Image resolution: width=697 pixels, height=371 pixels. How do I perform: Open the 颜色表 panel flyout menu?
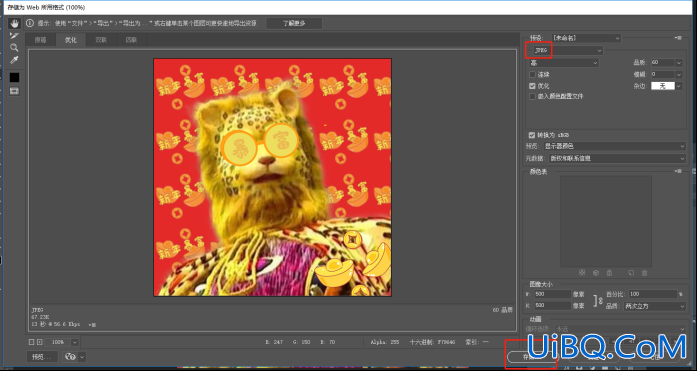tap(678, 171)
